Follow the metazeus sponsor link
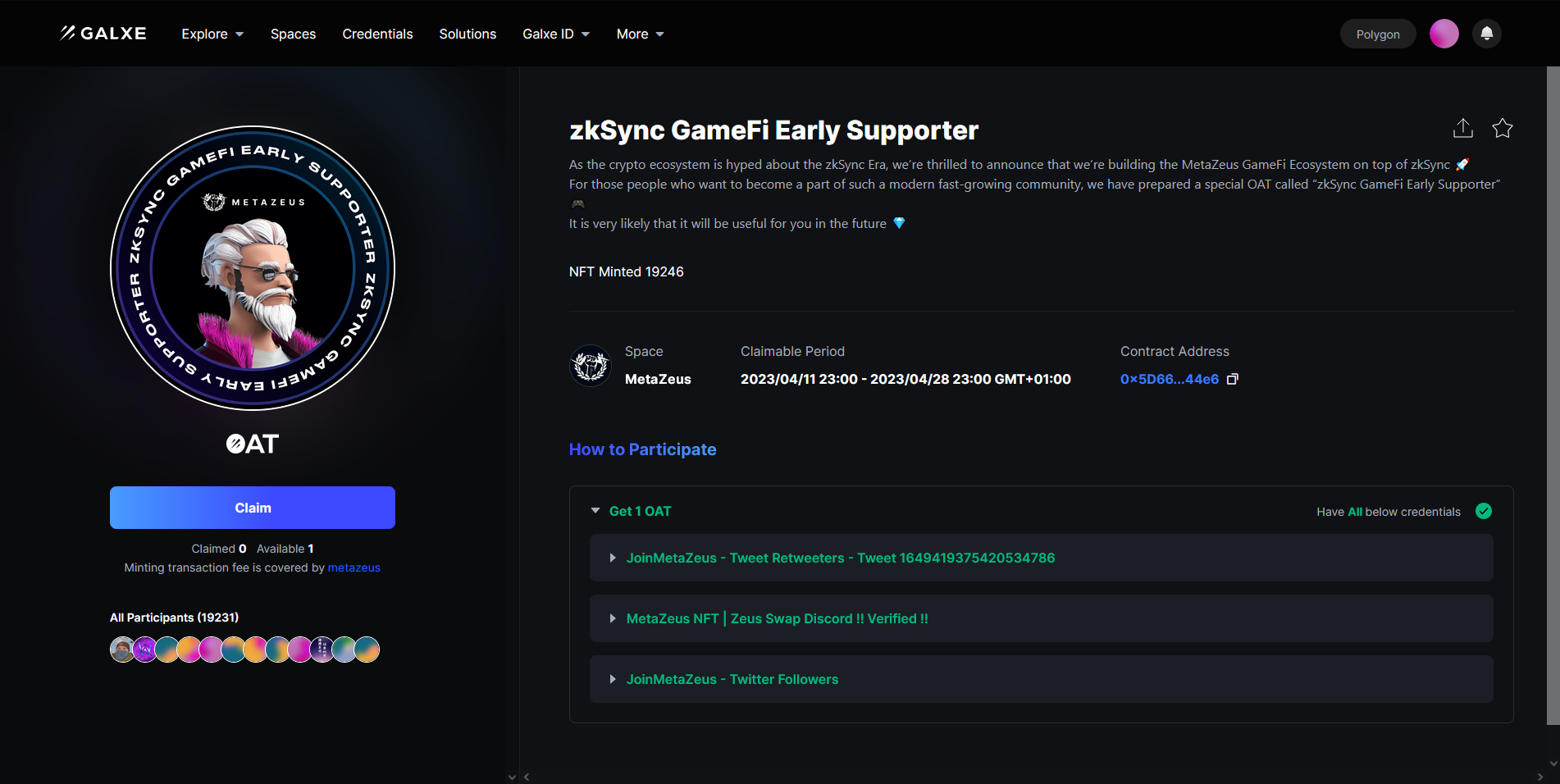The height and width of the screenshot is (784, 1560). (x=354, y=567)
